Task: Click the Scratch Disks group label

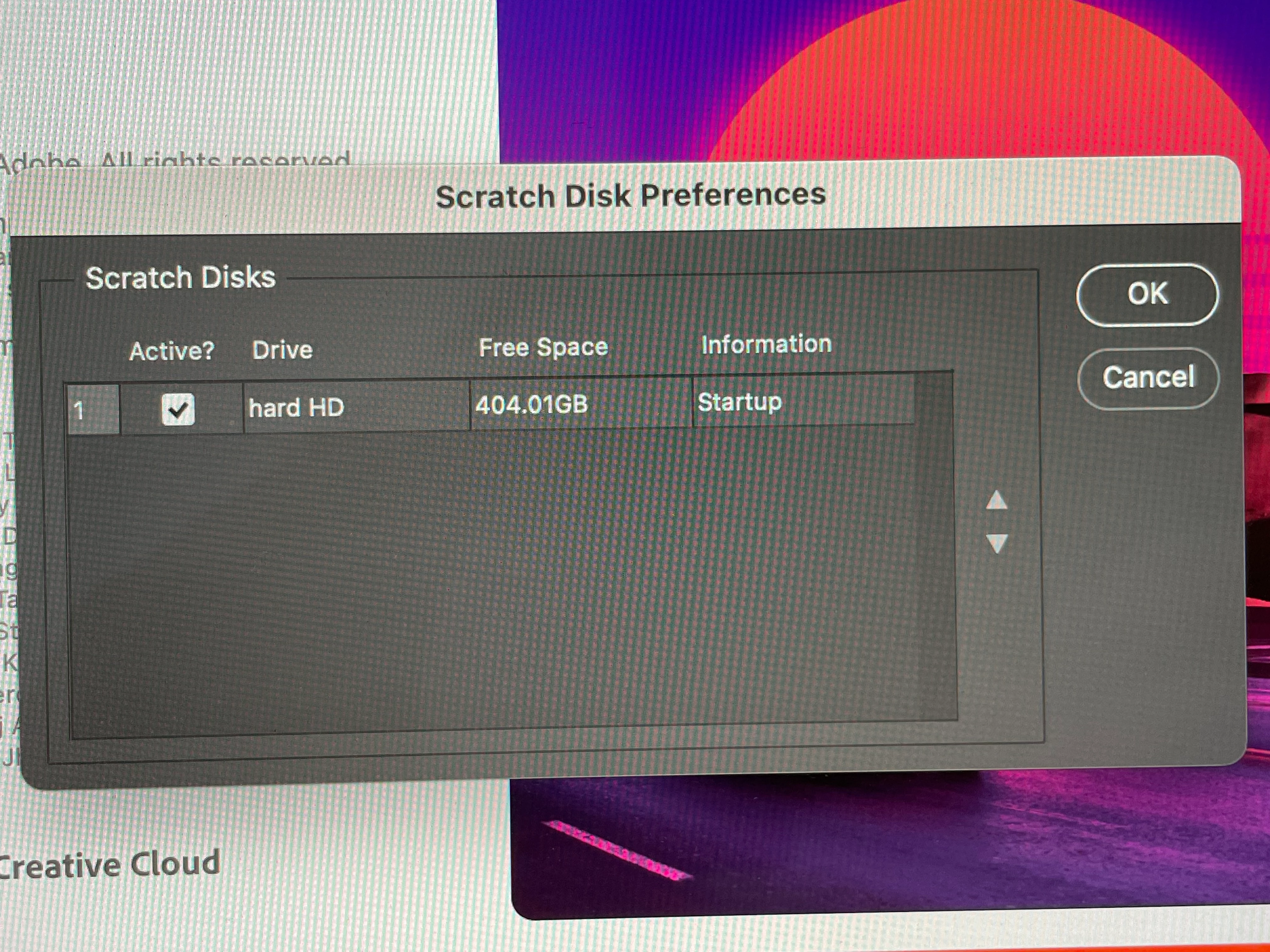Action: pyautogui.click(x=180, y=277)
